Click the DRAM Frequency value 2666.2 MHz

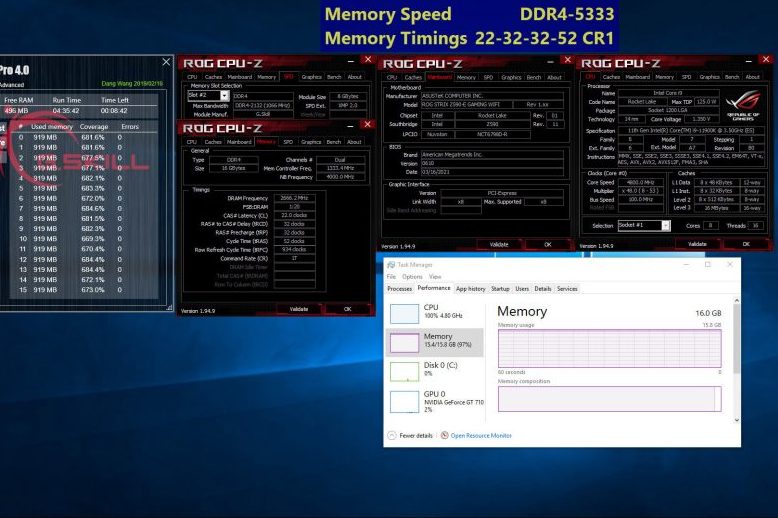coord(294,198)
